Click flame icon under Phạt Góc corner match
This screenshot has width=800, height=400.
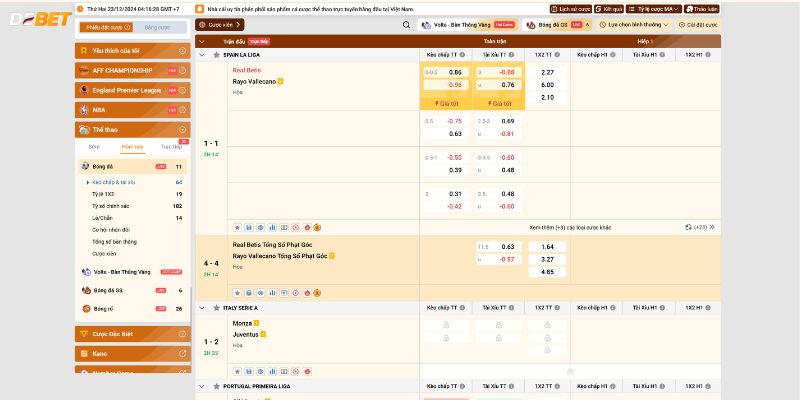307,293
